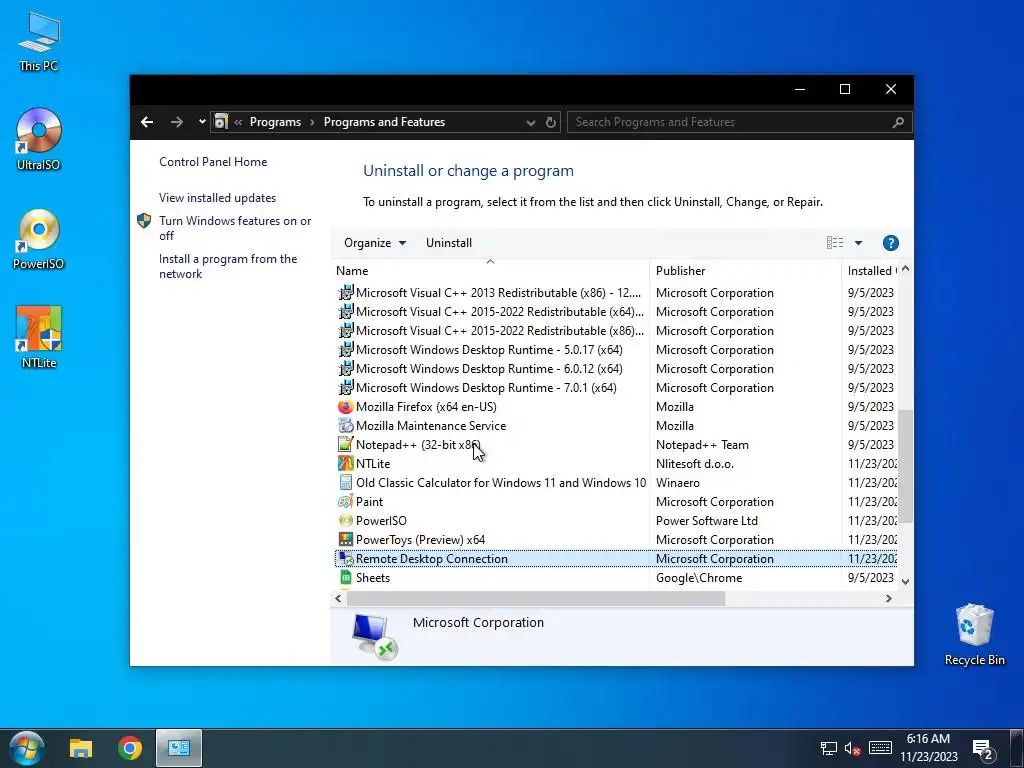Viewport: 1024px width, 768px height.
Task: Select Mozilla Maintenance Service row
Action: [x=616, y=426]
